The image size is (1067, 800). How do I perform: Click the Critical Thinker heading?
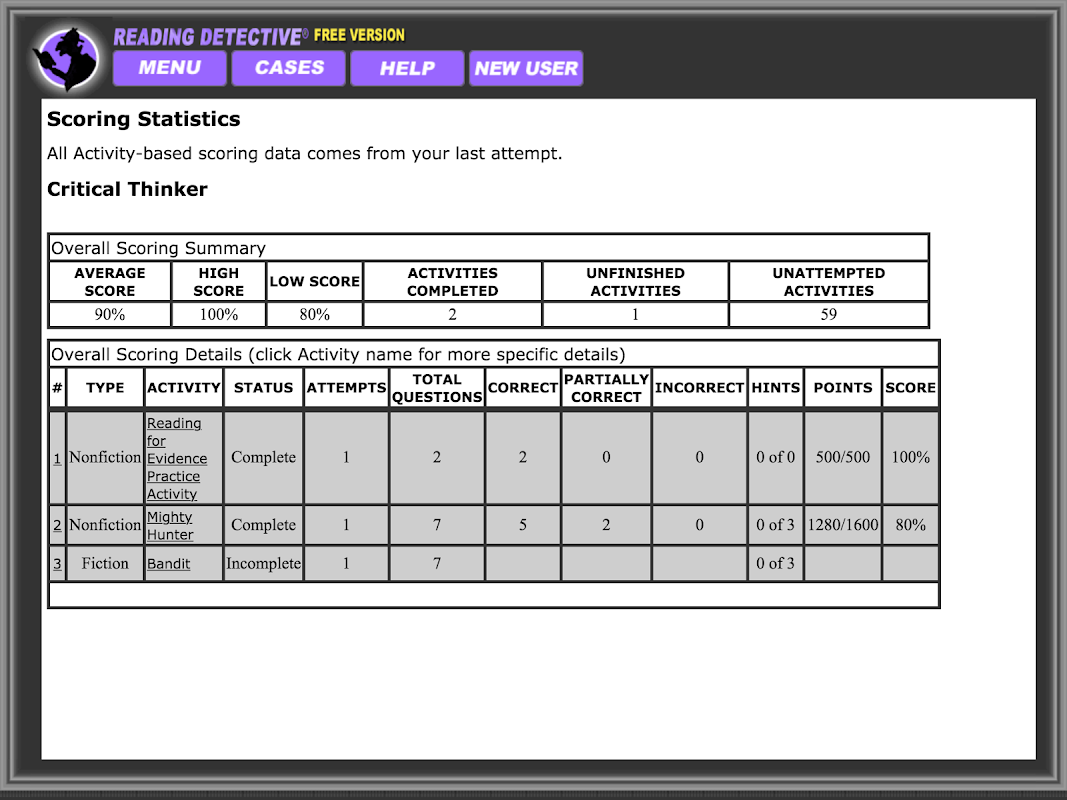tap(127, 189)
